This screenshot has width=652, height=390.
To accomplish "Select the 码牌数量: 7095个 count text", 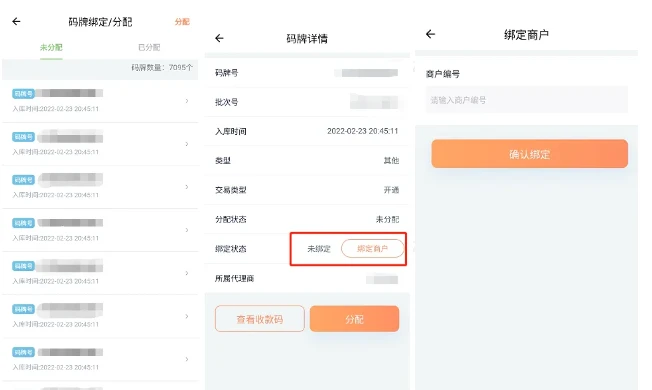I will pyautogui.click(x=162, y=67).
